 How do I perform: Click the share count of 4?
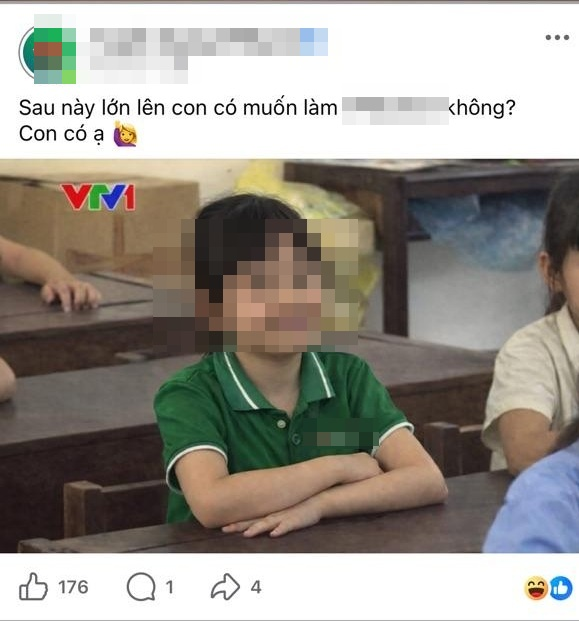[x=256, y=587]
